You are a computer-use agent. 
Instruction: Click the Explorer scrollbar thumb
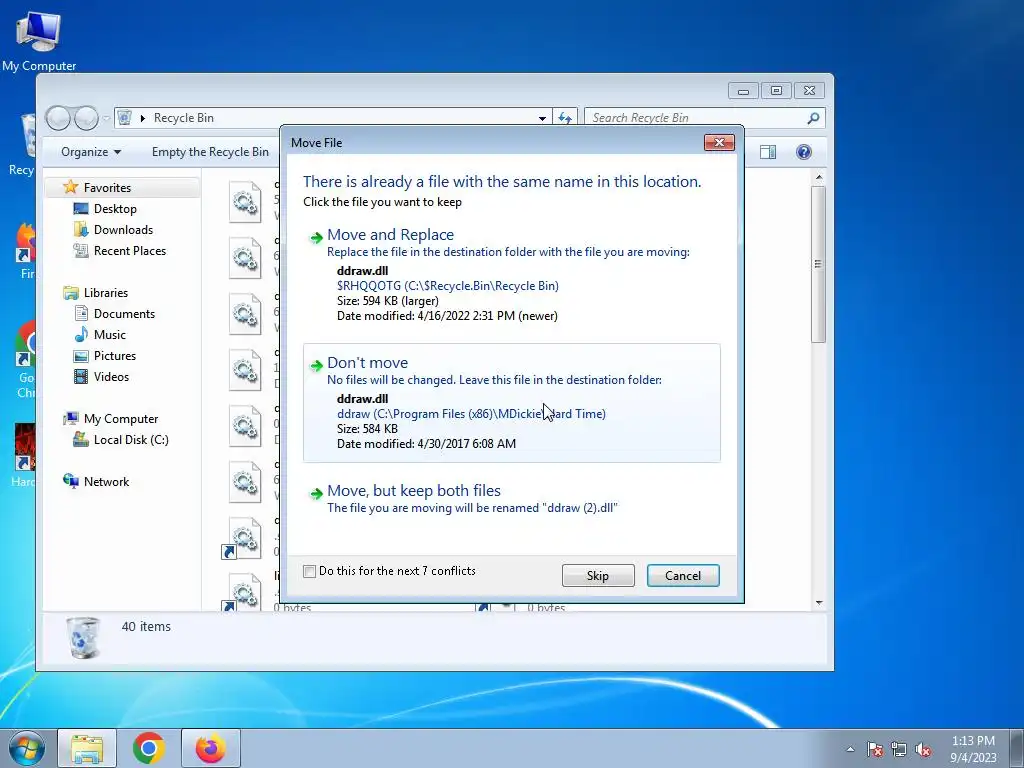click(x=818, y=264)
